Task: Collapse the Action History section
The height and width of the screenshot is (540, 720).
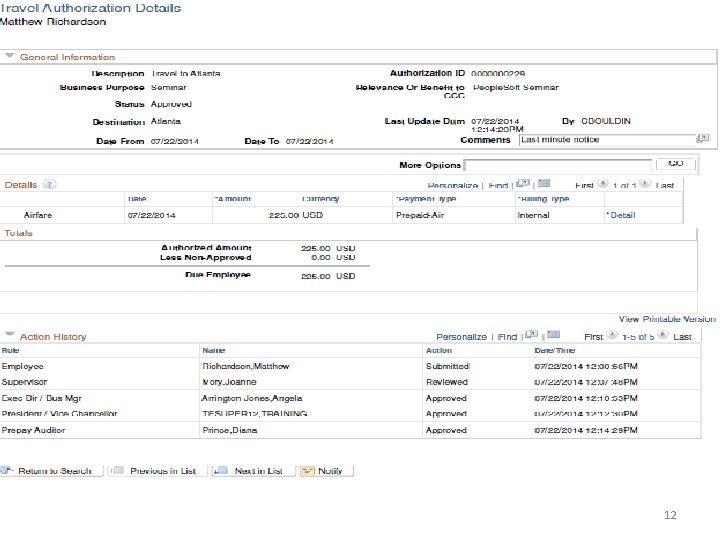Action: (x=9, y=335)
